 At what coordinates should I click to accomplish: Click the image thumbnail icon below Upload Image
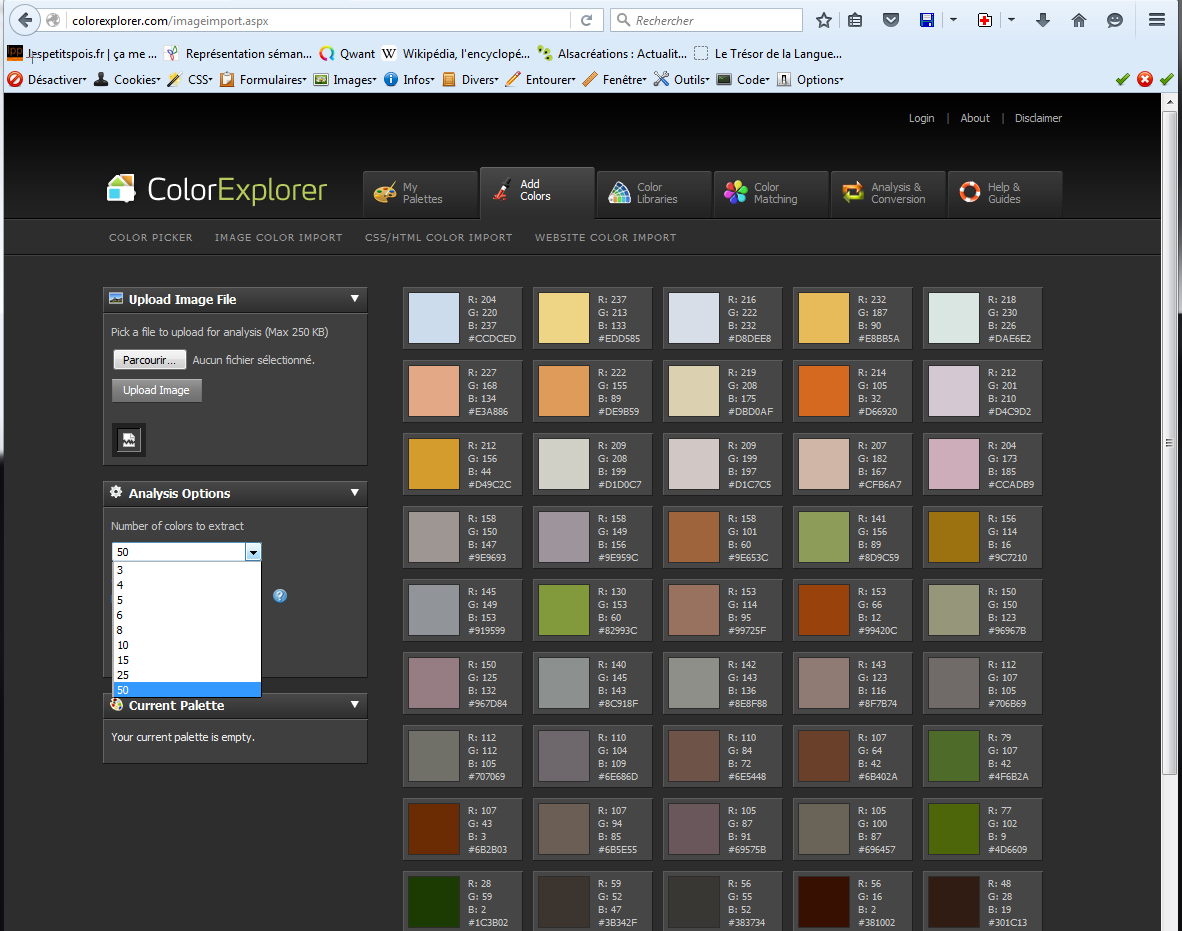129,440
